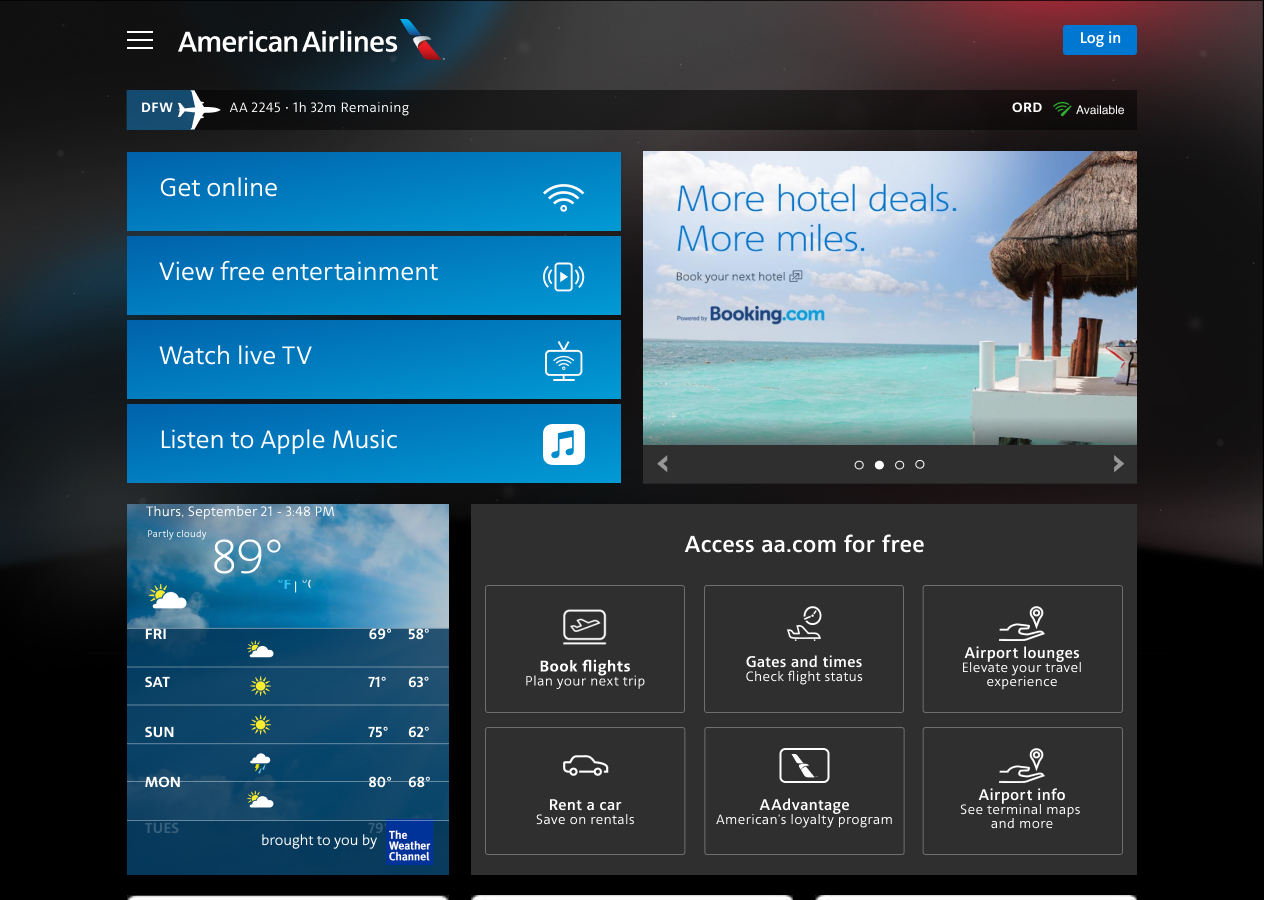Click the AAdvantage card icon
The image size is (1264, 900).
tap(804, 766)
